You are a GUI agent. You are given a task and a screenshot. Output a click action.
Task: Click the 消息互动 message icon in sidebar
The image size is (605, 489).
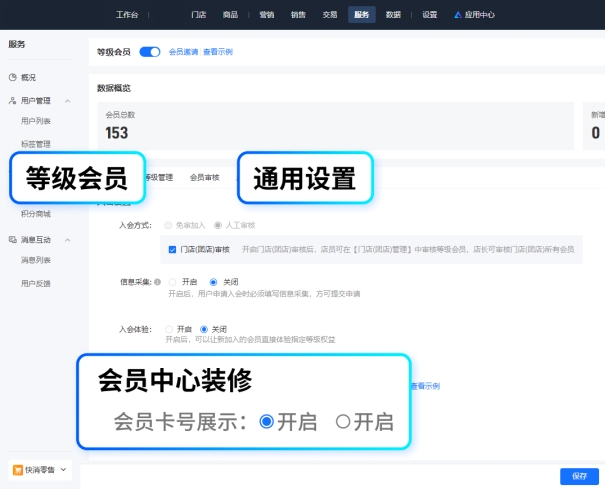pos(12,240)
